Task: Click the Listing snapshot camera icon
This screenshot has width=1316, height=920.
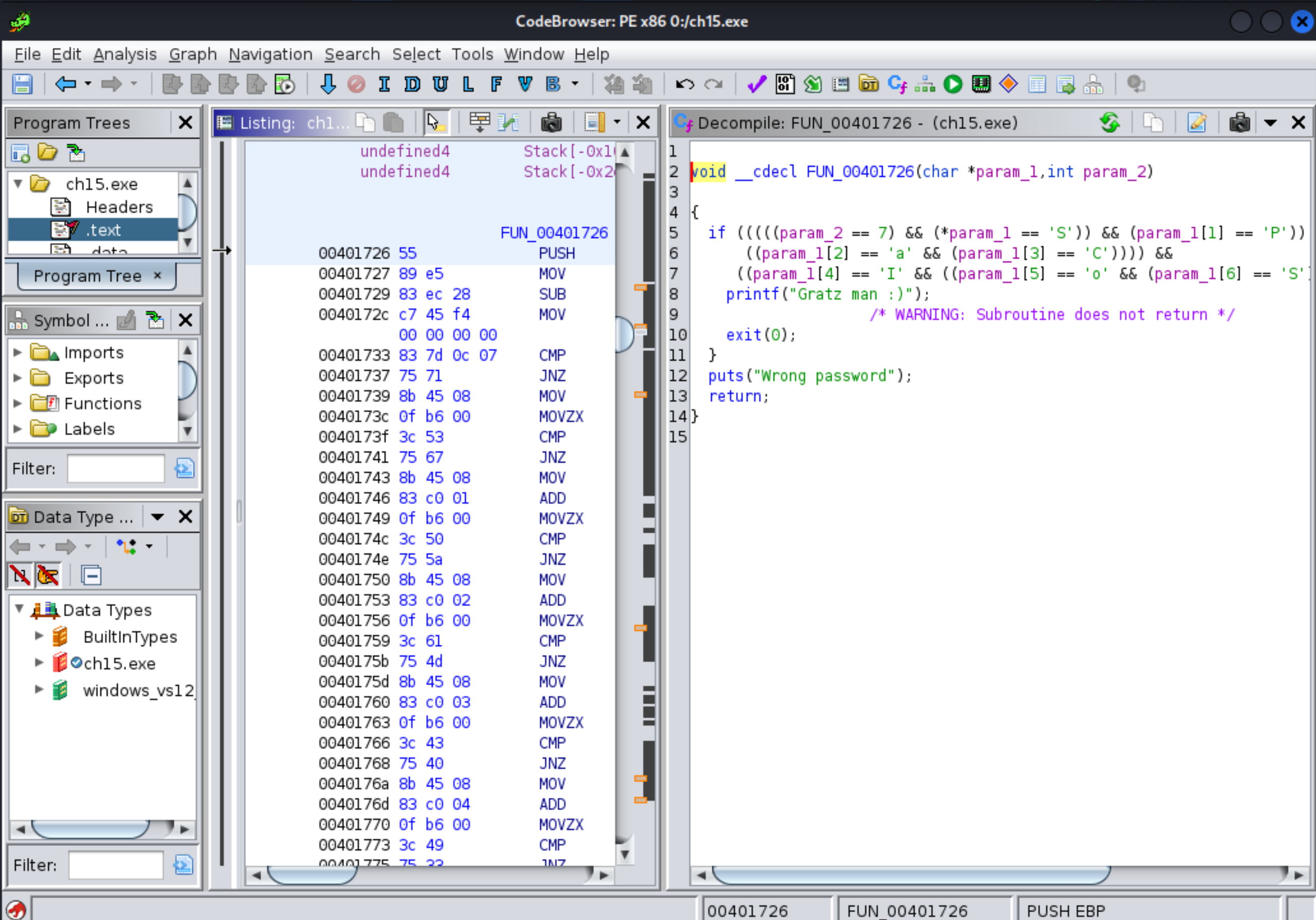Action: (x=551, y=122)
